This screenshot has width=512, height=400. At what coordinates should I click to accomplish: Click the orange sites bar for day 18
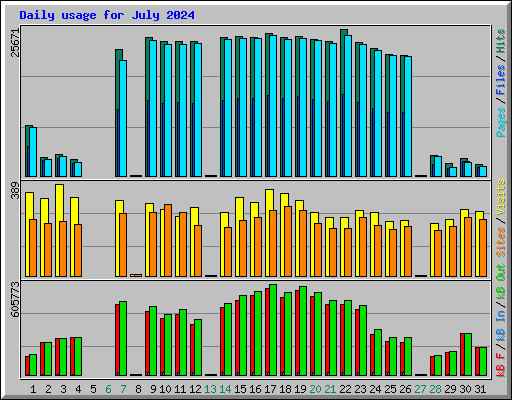[x=288, y=241]
